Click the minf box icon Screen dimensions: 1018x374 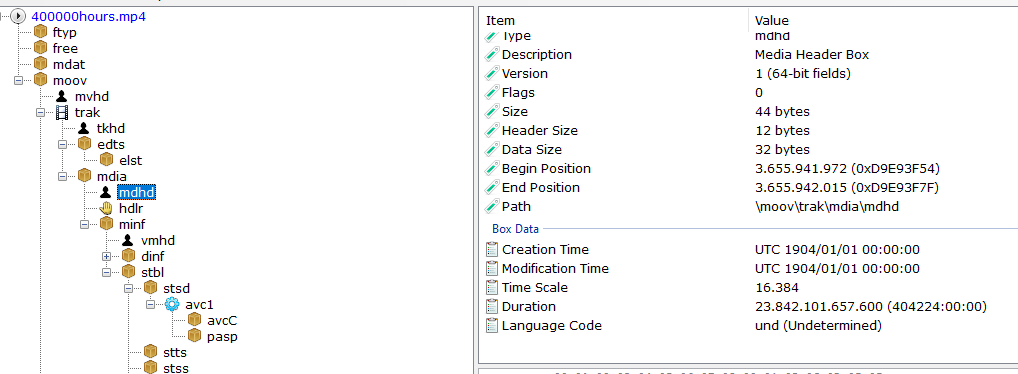(106, 224)
